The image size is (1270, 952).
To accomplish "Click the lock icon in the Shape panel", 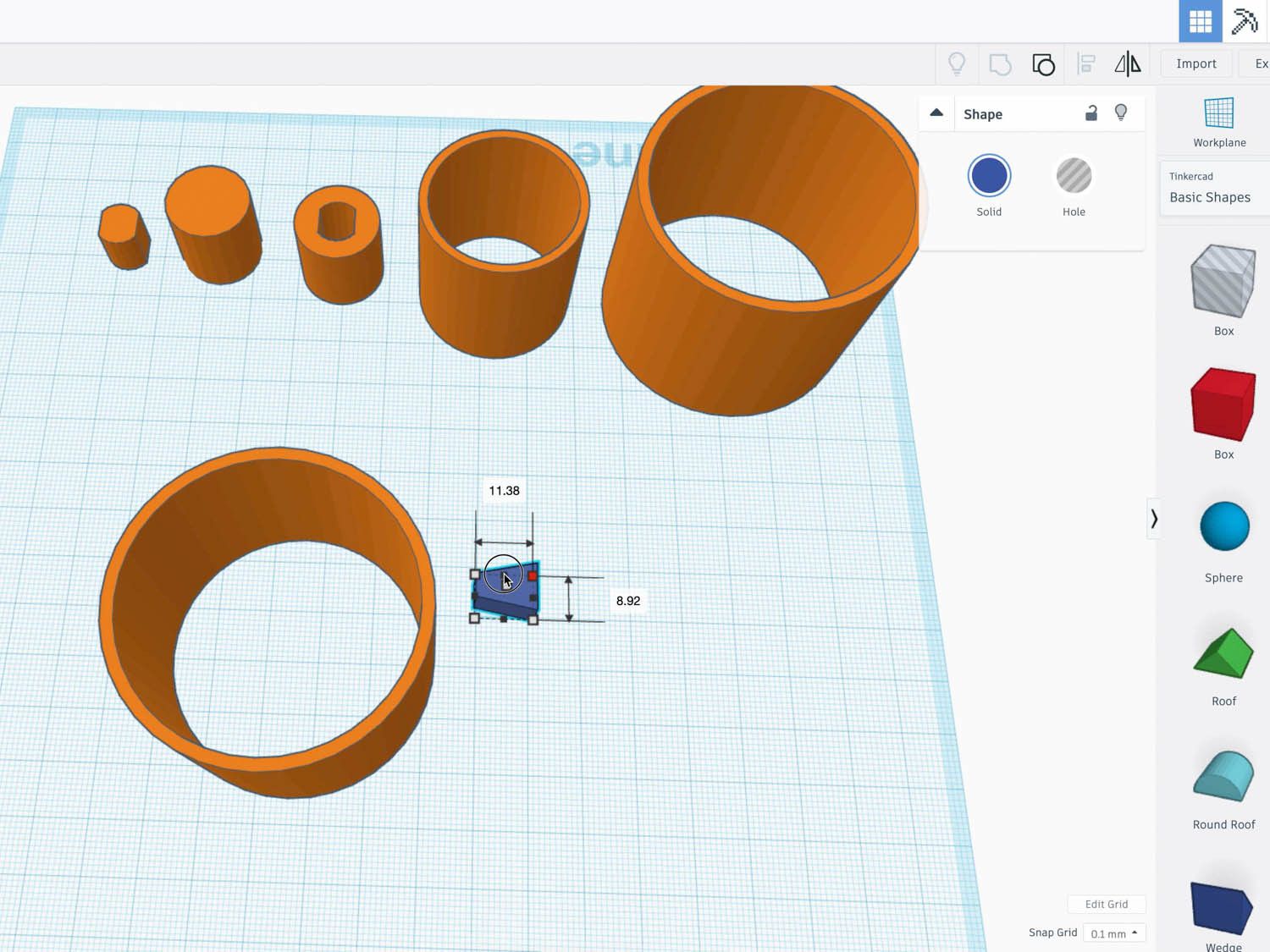I will coord(1091,113).
